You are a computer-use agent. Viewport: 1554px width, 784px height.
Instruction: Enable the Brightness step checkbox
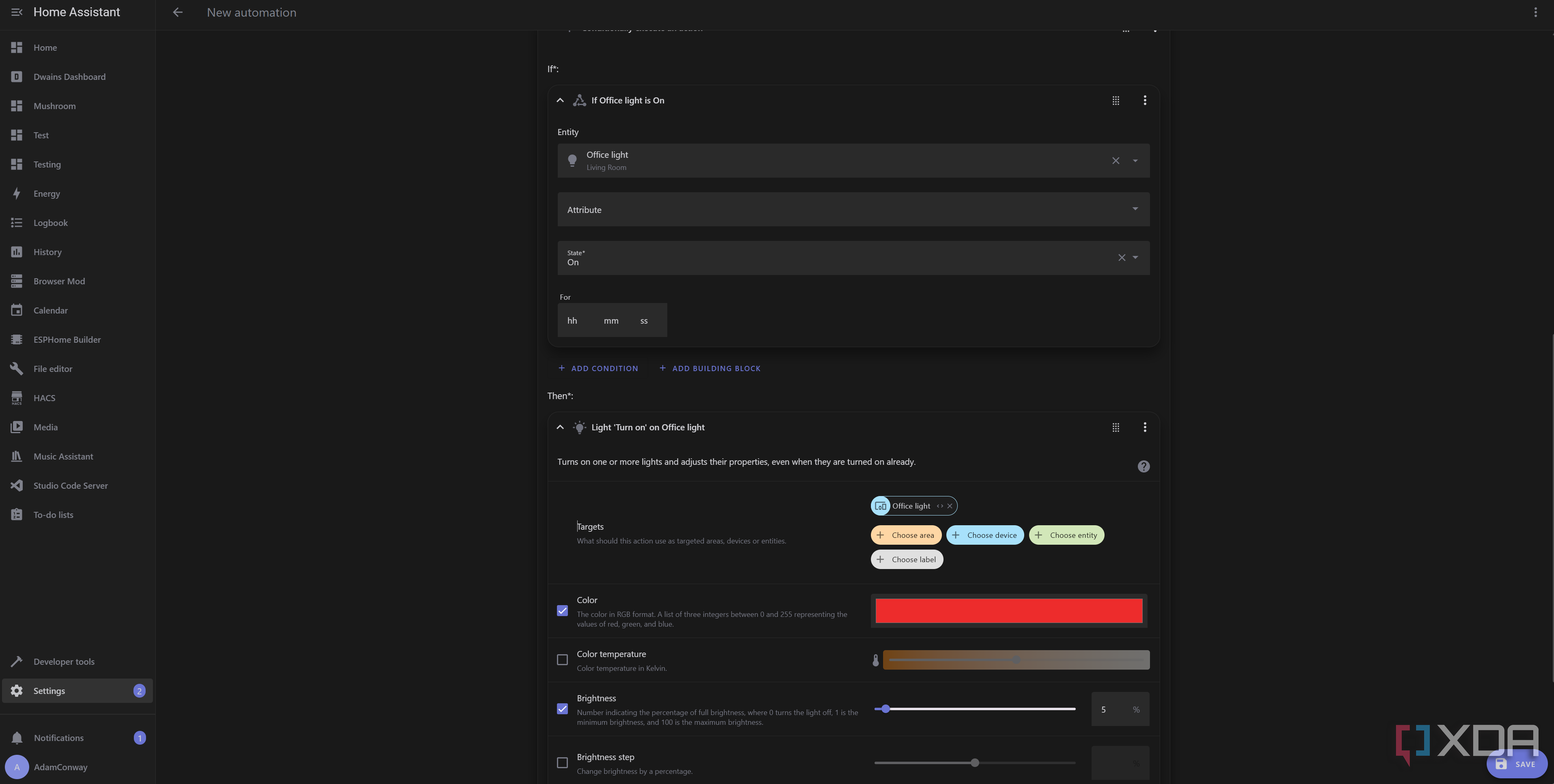562,763
